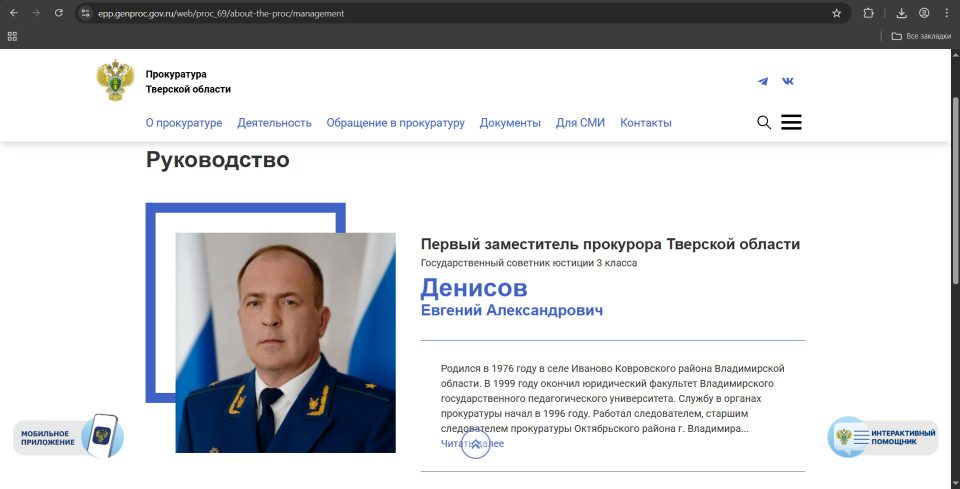The height and width of the screenshot is (489, 960).
Task: Open the Chrome apps grid icon
Action: point(12,36)
